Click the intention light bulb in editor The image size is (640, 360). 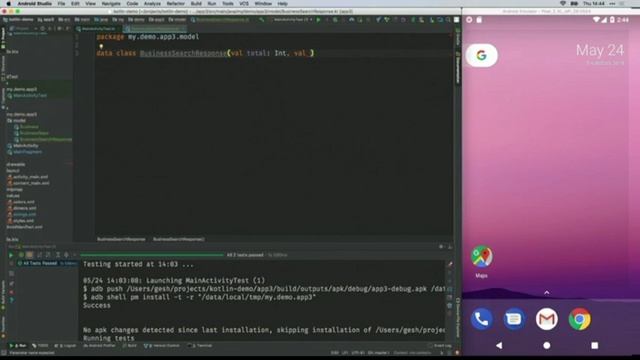coord(101,46)
